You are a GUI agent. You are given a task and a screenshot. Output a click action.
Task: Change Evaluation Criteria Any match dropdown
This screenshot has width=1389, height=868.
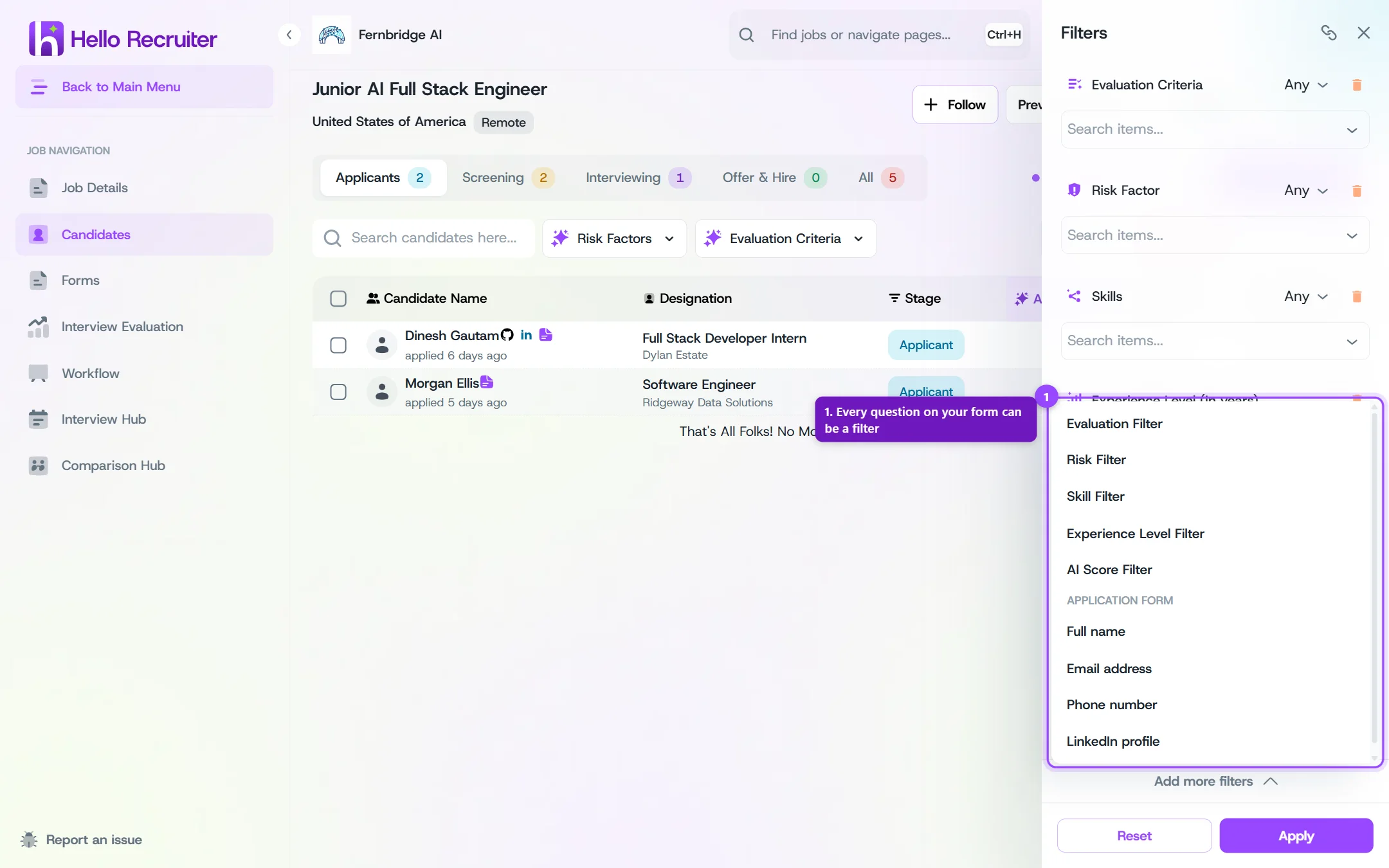click(x=1305, y=85)
